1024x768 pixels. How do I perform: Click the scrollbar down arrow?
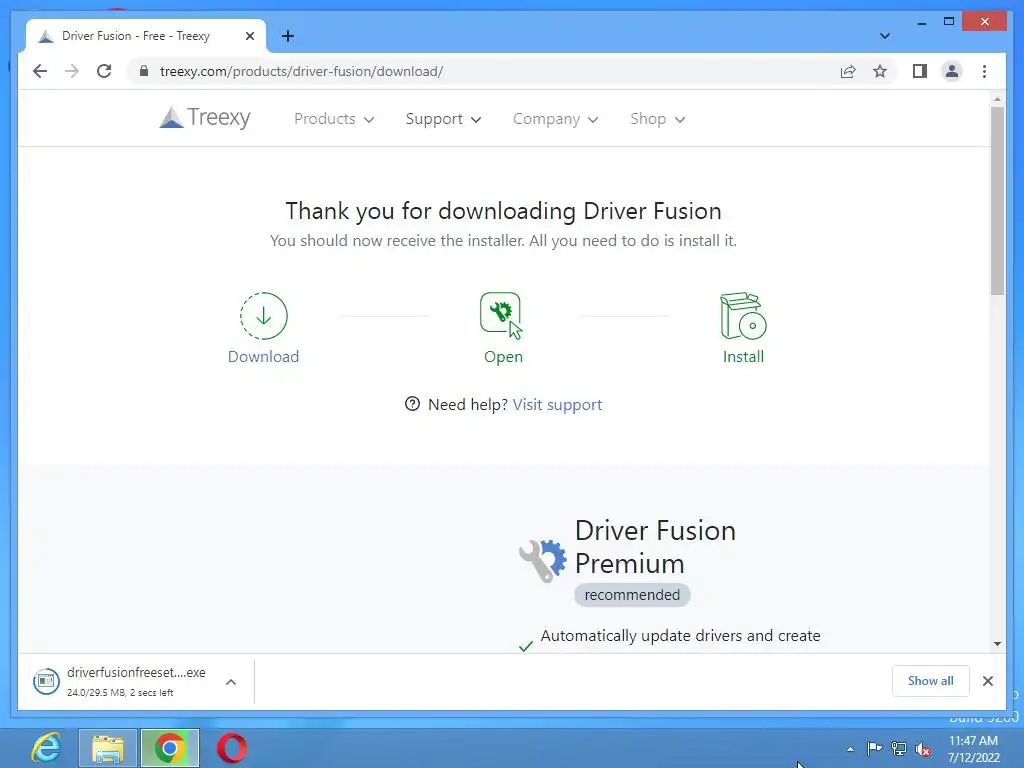(x=997, y=644)
